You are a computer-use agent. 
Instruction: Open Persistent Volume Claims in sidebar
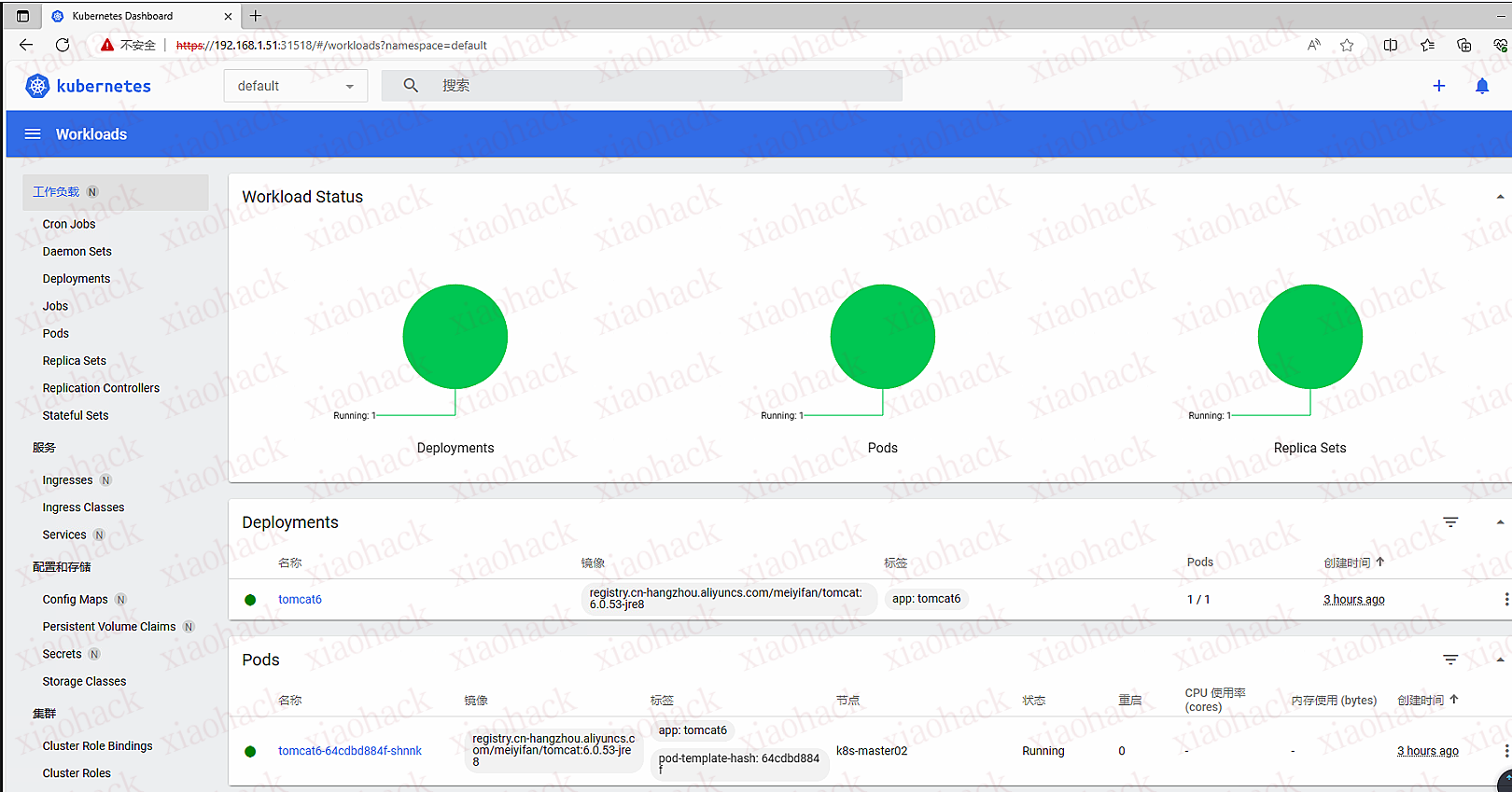click(109, 626)
